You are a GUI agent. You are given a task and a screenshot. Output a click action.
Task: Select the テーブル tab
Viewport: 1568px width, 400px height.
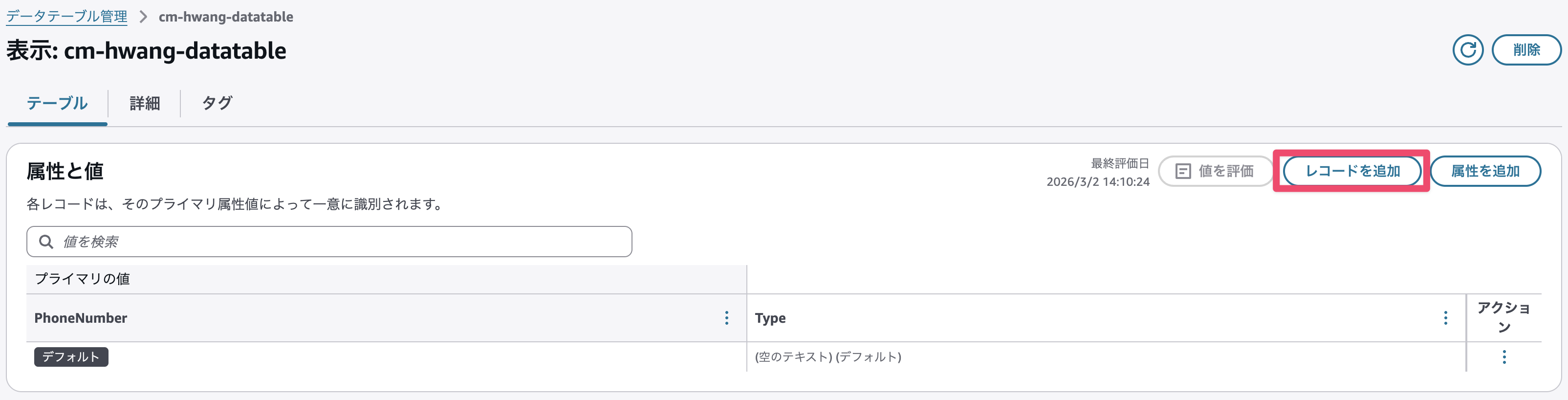tap(57, 103)
